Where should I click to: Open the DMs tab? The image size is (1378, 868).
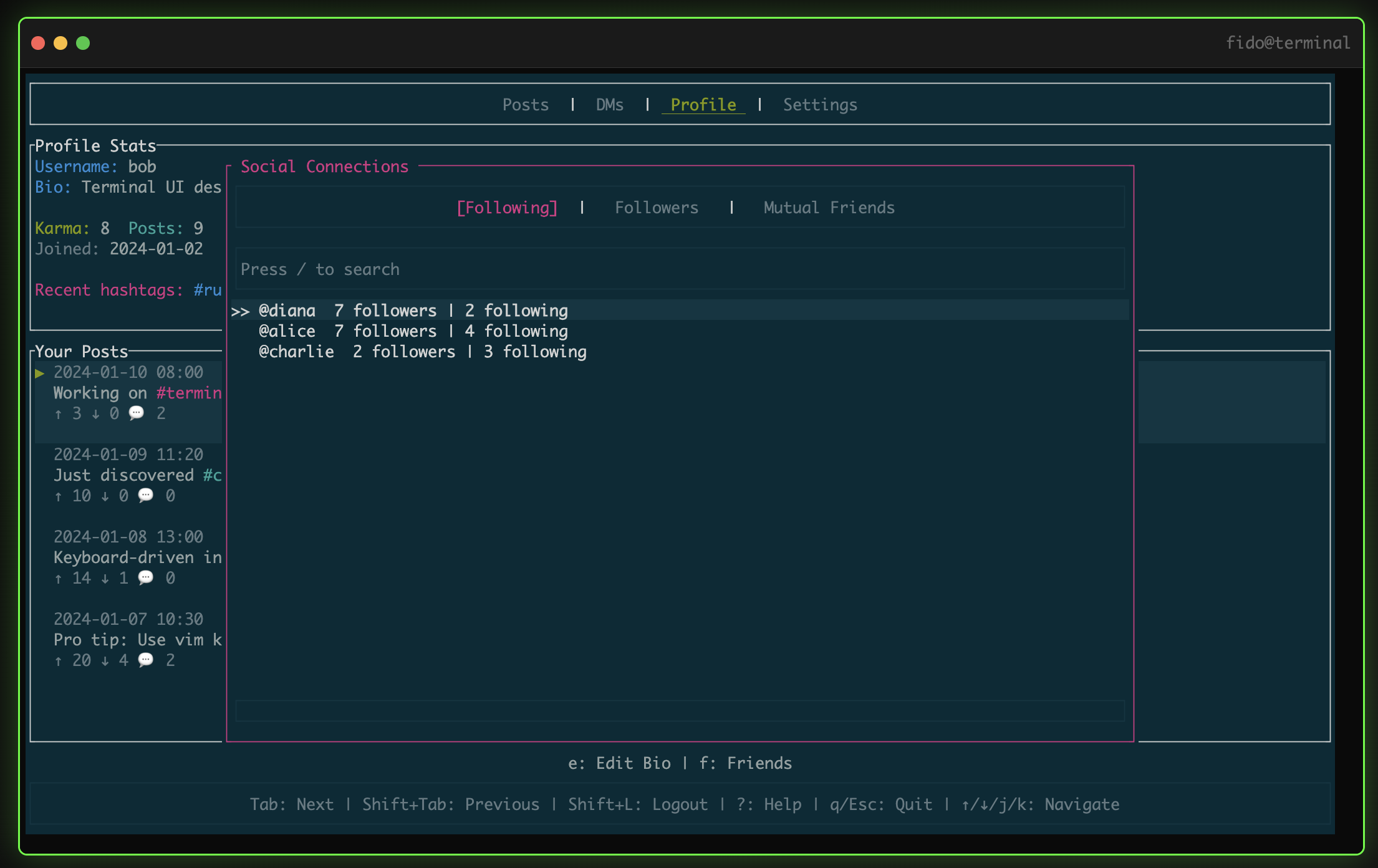[609, 105]
